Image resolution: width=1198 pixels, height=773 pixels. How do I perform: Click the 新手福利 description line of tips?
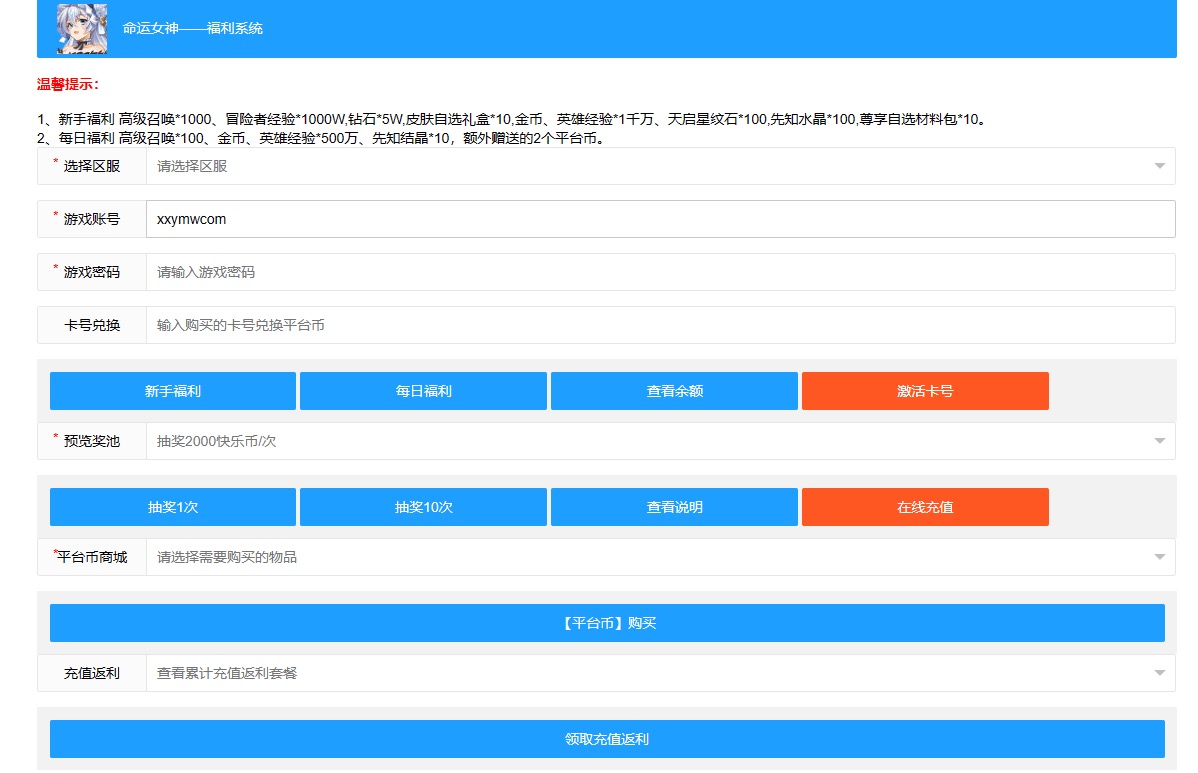tap(513, 119)
